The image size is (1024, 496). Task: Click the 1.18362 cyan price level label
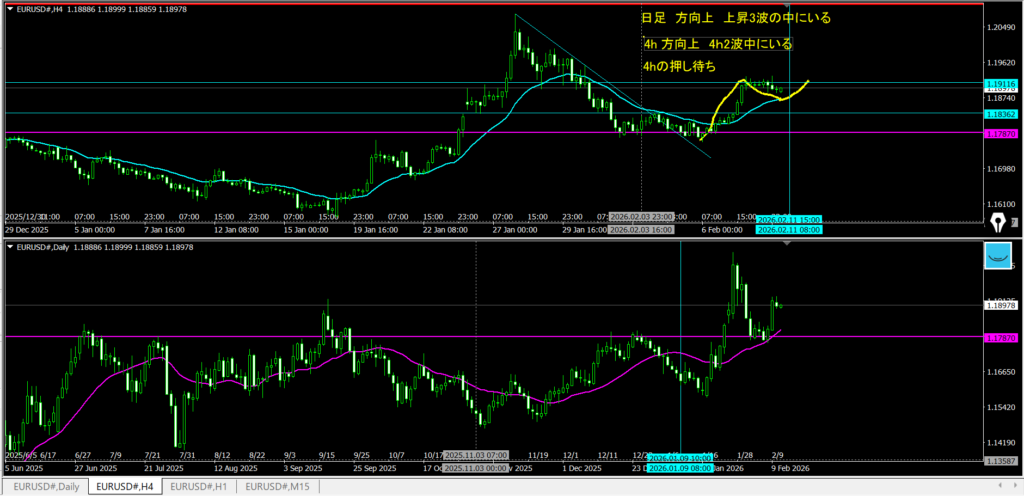point(1000,115)
